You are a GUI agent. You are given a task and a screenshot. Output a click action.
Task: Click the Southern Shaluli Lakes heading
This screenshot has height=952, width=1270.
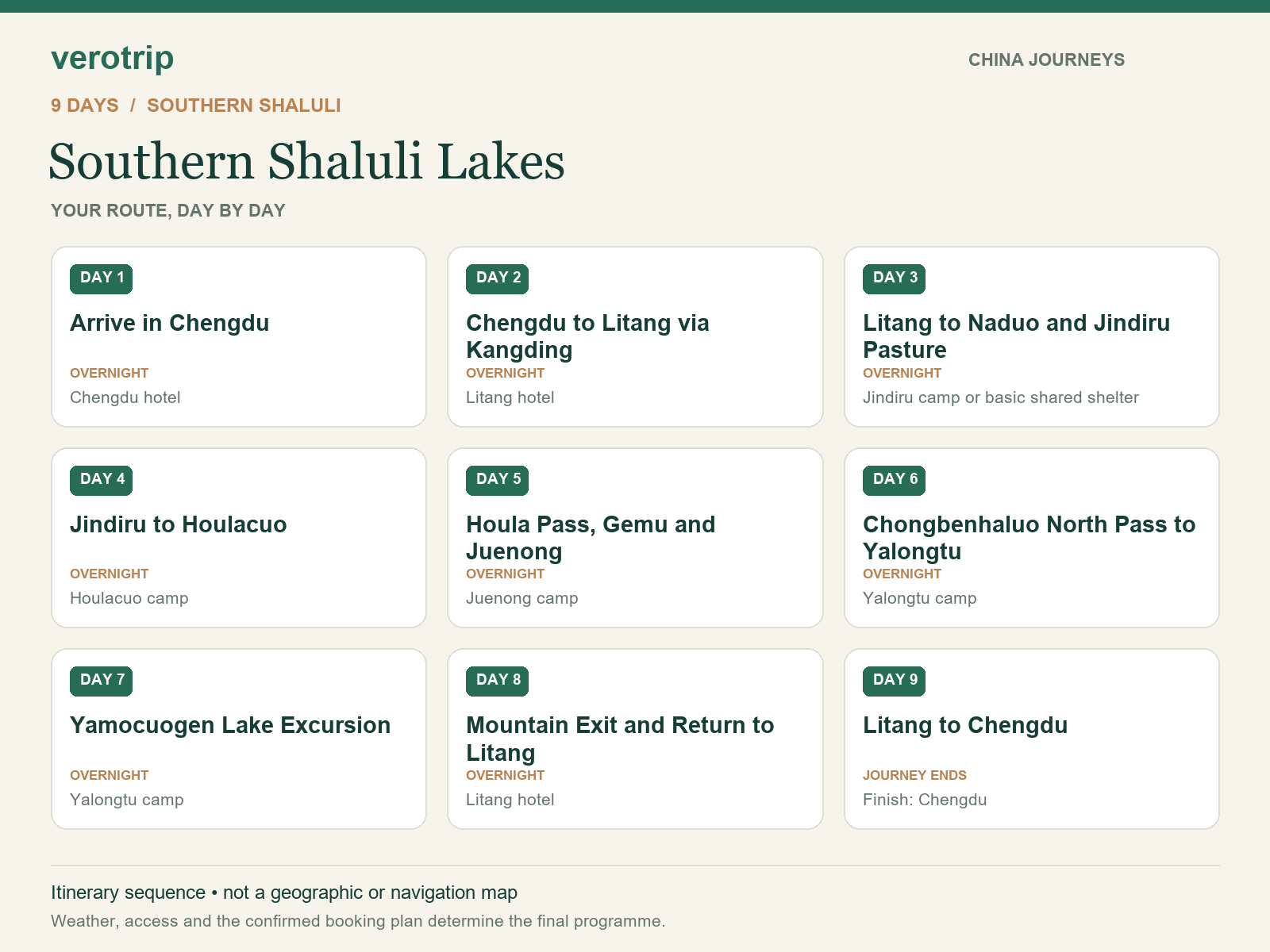coord(307,162)
